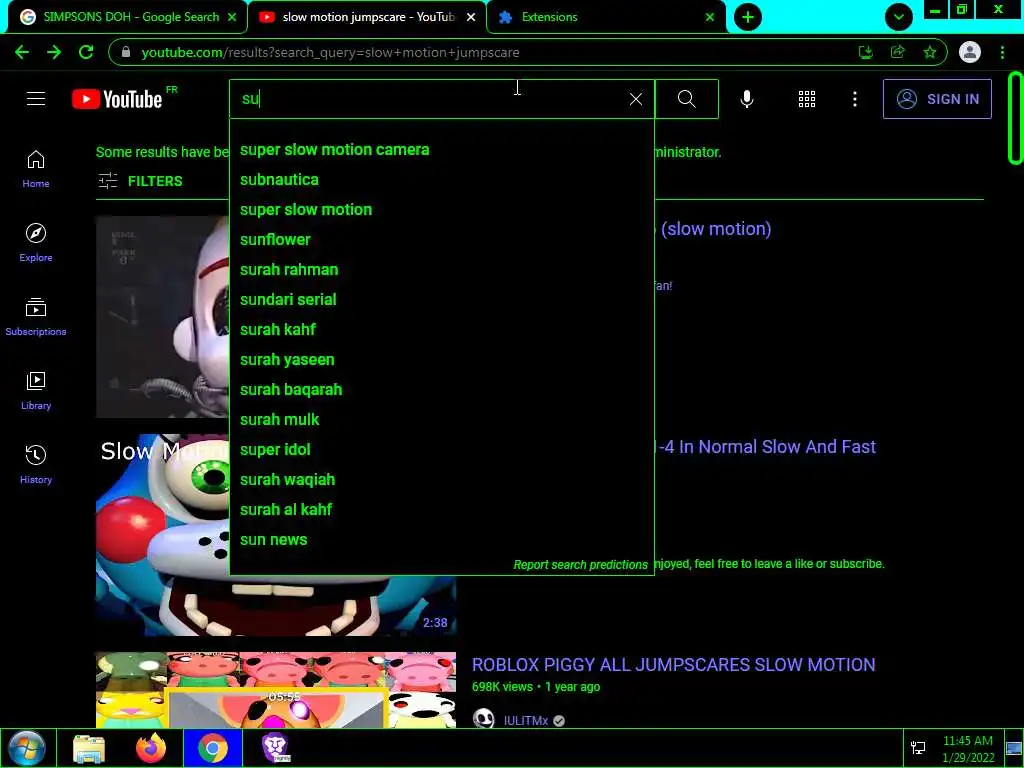Select suggestion 'surah yaseen'

[441, 360]
